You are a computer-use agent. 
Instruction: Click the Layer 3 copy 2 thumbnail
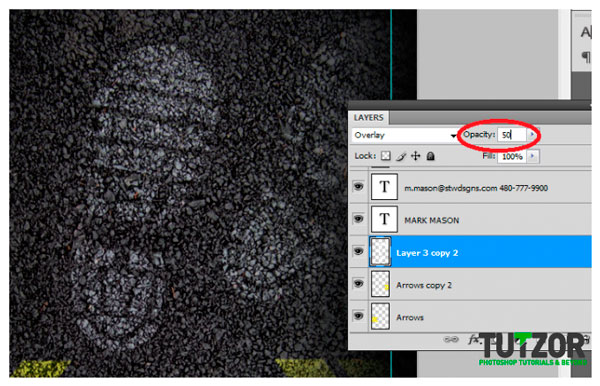point(380,251)
